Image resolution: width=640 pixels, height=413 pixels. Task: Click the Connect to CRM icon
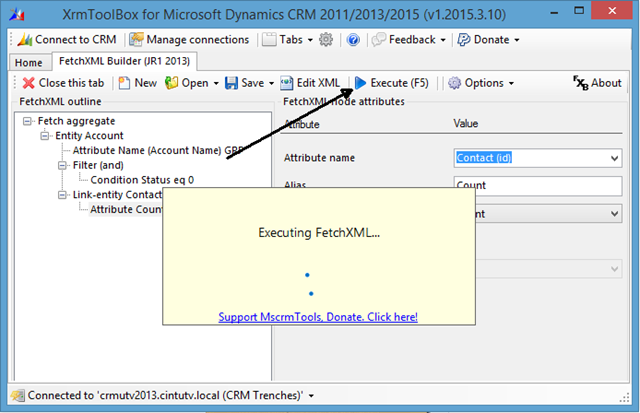[x=25, y=40]
